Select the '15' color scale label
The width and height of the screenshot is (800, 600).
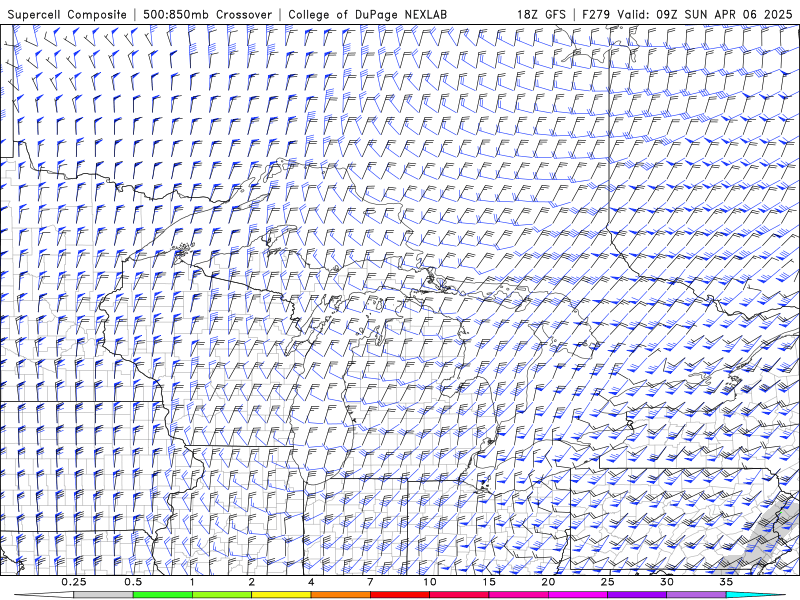pyautogui.click(x=489, y=582)
